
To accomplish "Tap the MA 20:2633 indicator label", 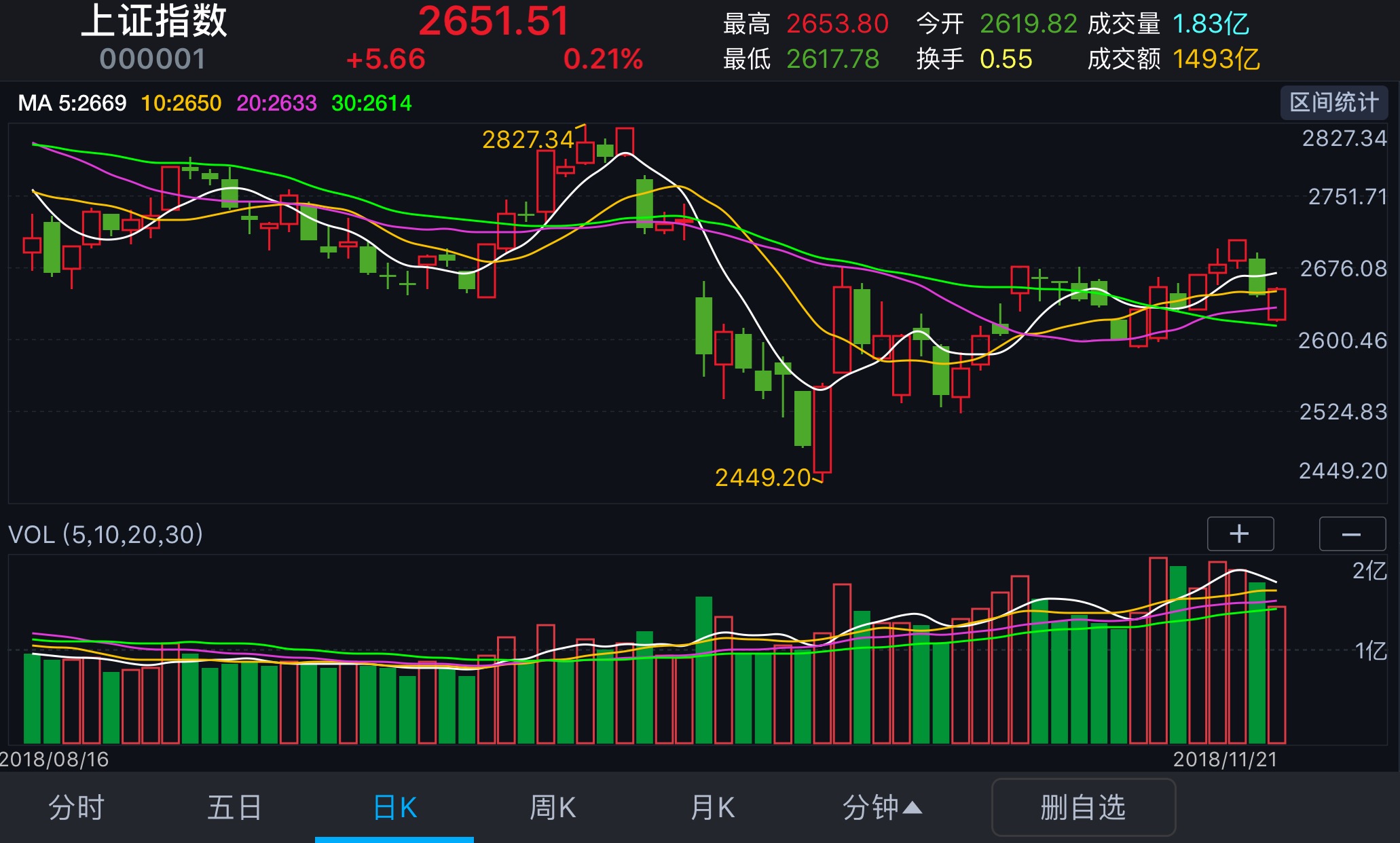I will pyautogui.click(x=276, y=103).
